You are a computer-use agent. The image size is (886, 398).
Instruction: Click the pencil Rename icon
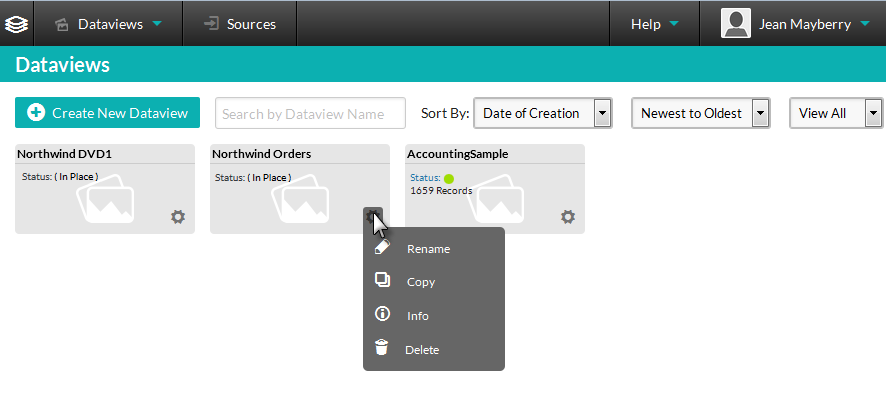(383, 247)
